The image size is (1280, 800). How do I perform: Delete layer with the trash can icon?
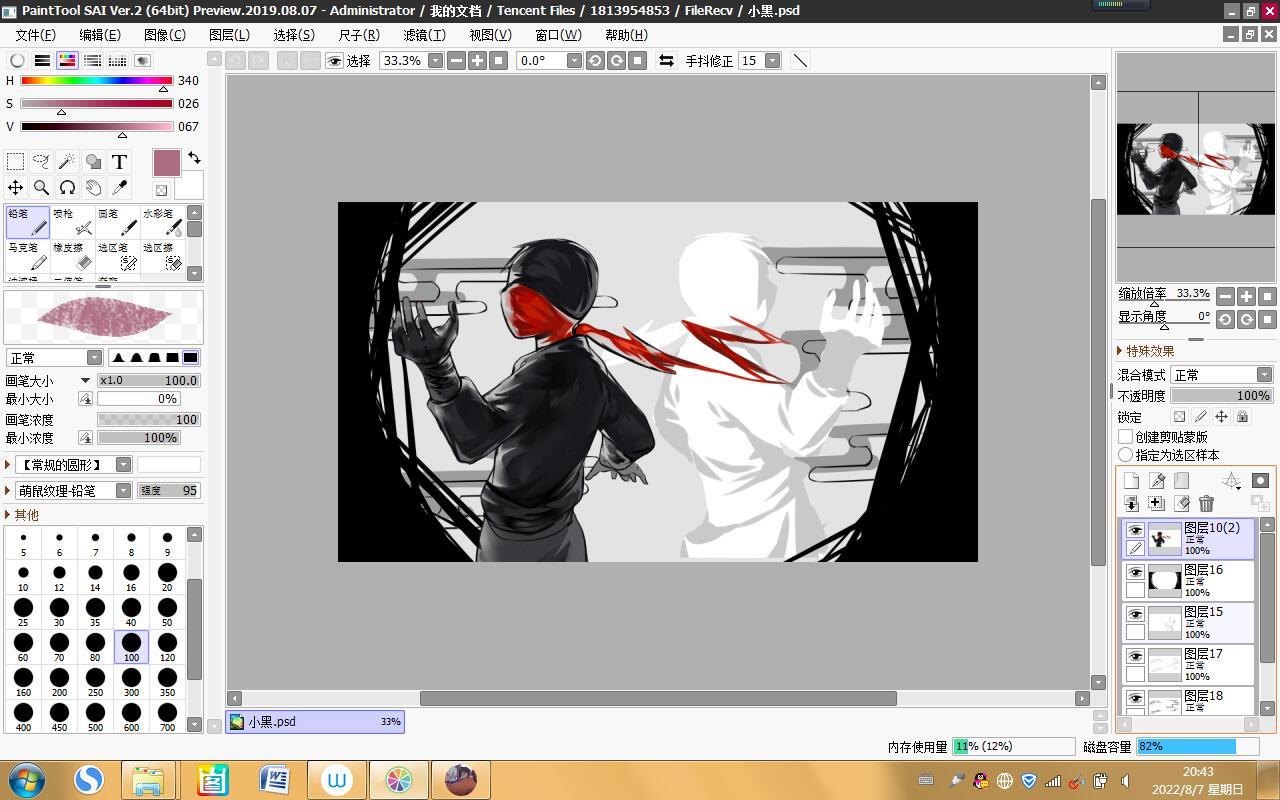1206,504
